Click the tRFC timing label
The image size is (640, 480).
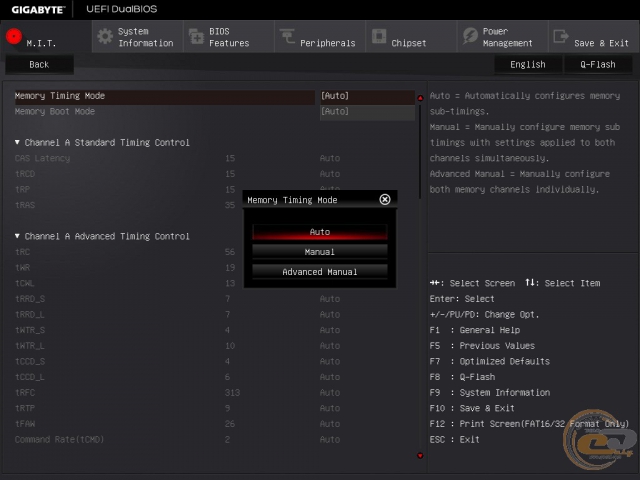(25, 393)
